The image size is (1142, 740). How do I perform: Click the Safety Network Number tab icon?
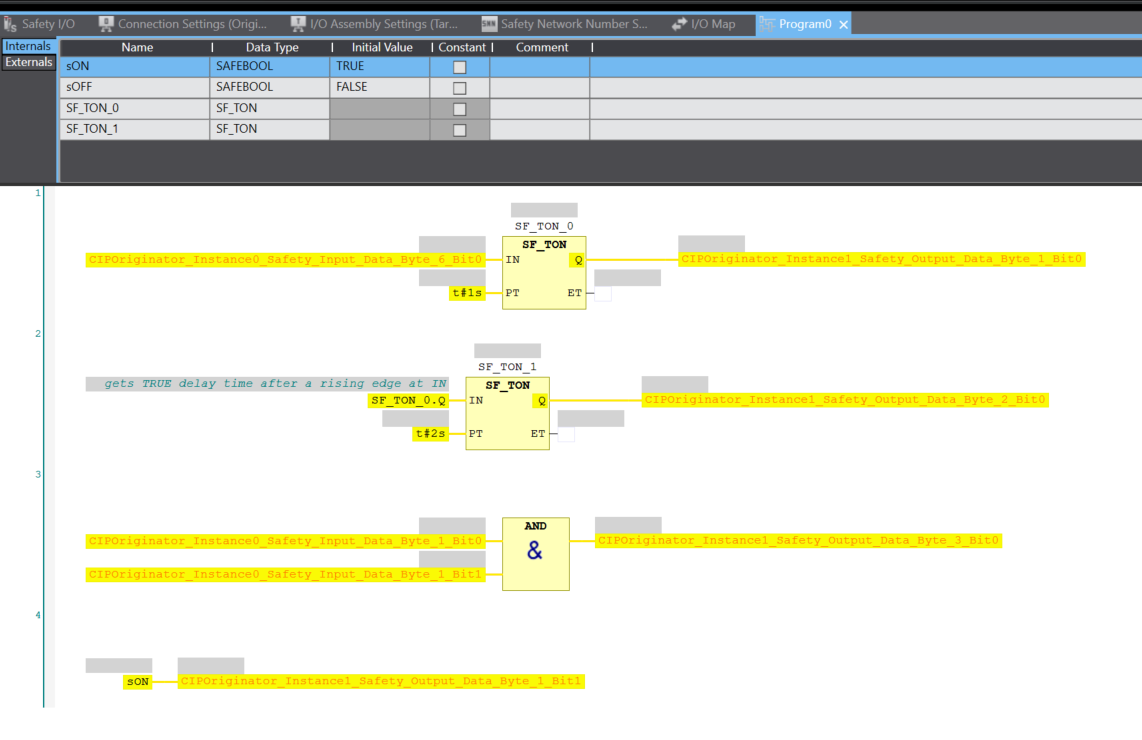489,24
